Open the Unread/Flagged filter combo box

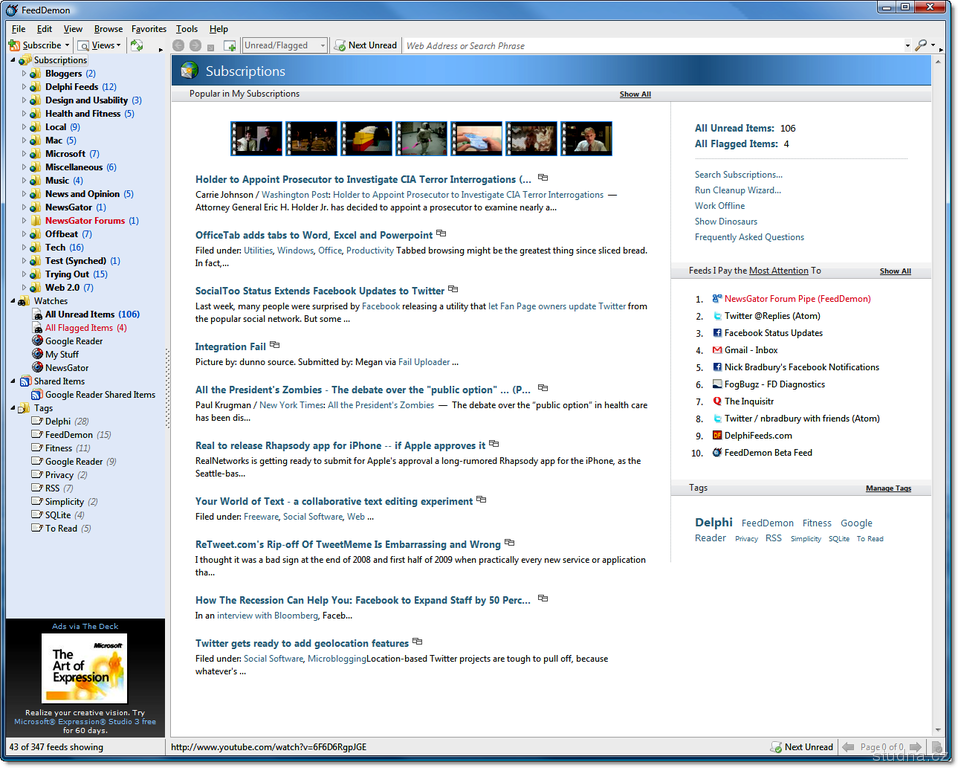coord(285,45)
